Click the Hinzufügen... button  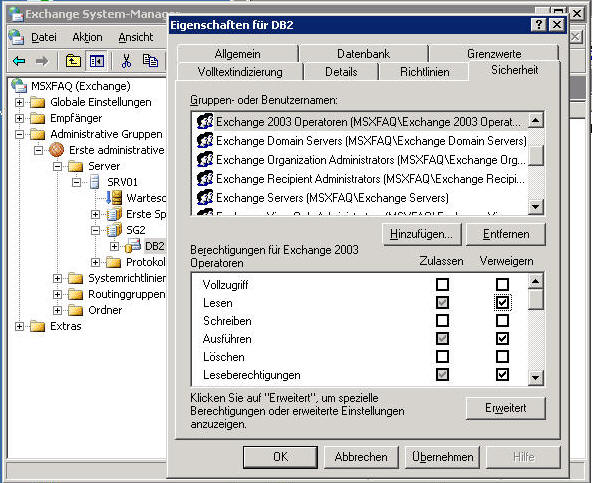click(421, 234)
